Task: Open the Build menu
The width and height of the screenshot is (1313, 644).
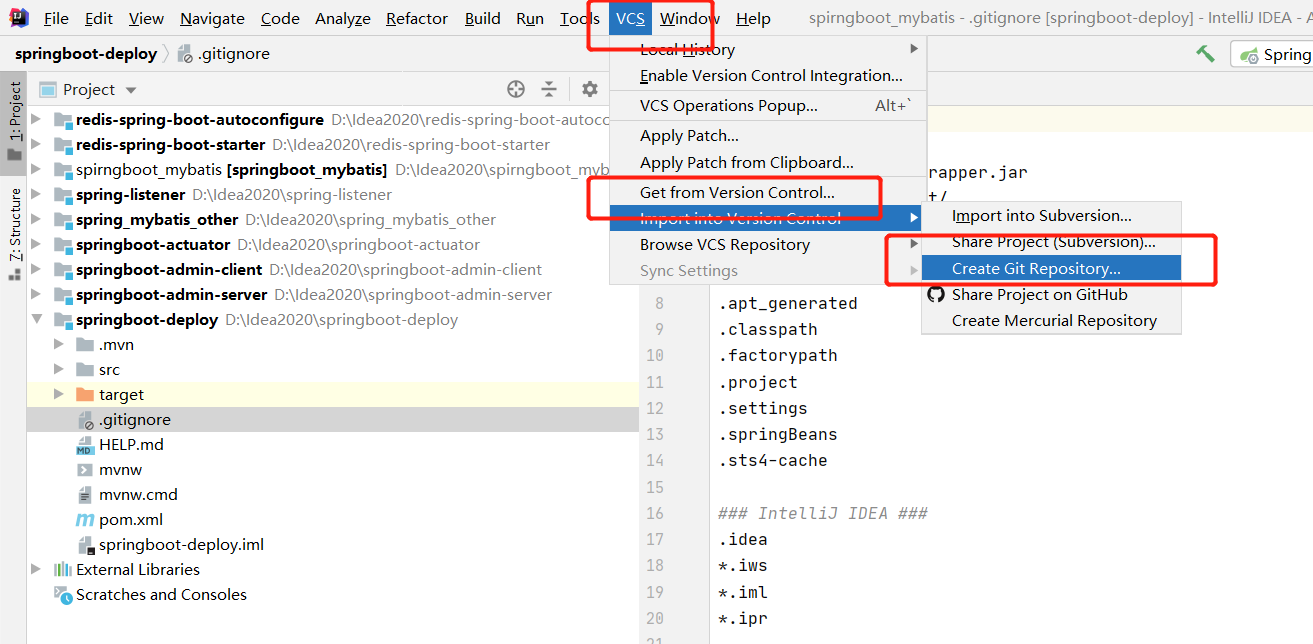Action: [483, 18]
